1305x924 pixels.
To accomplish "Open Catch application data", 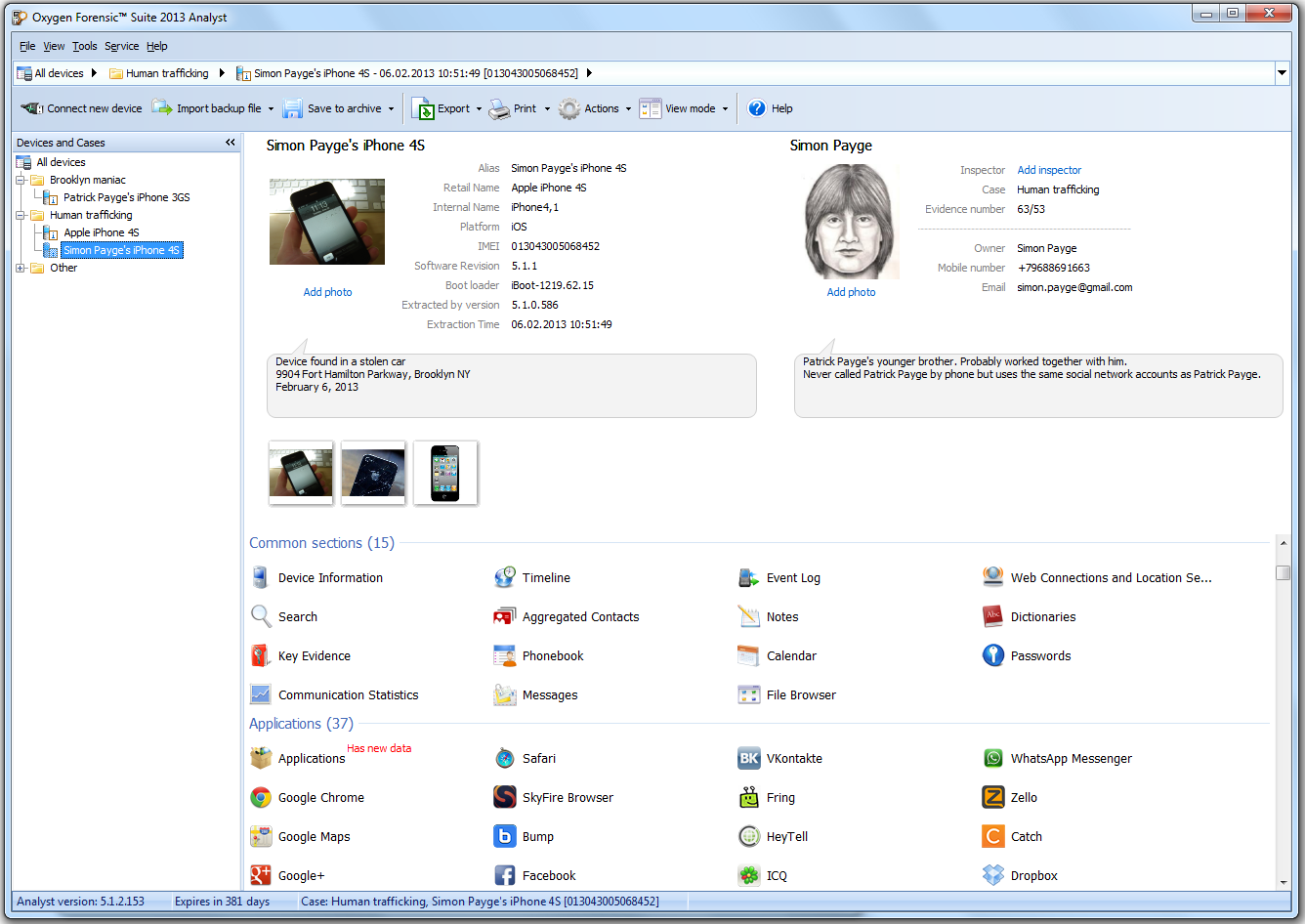I will coord(1012,837).
